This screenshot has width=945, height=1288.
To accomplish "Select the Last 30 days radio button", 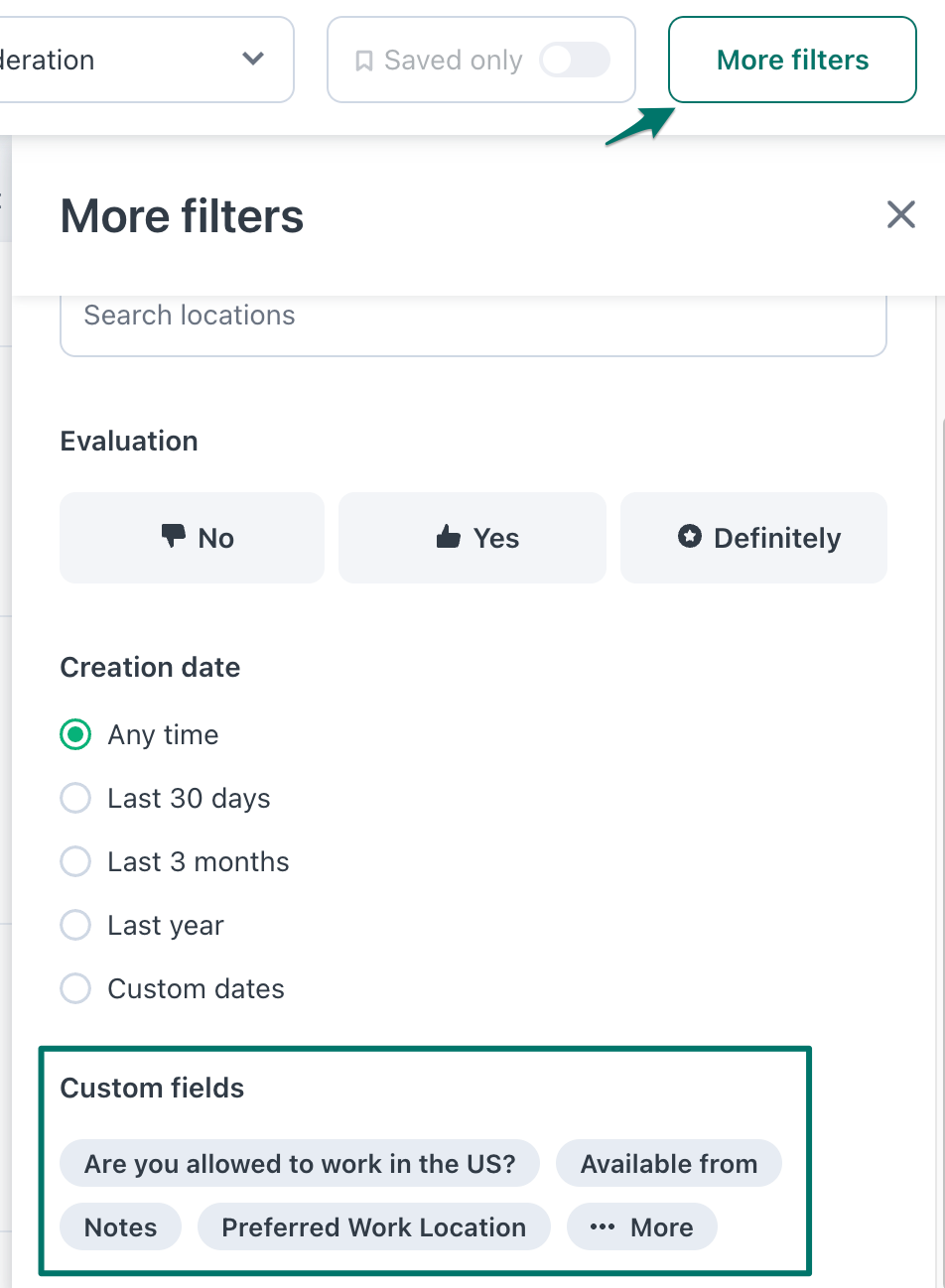I will [x=75, y=798].
